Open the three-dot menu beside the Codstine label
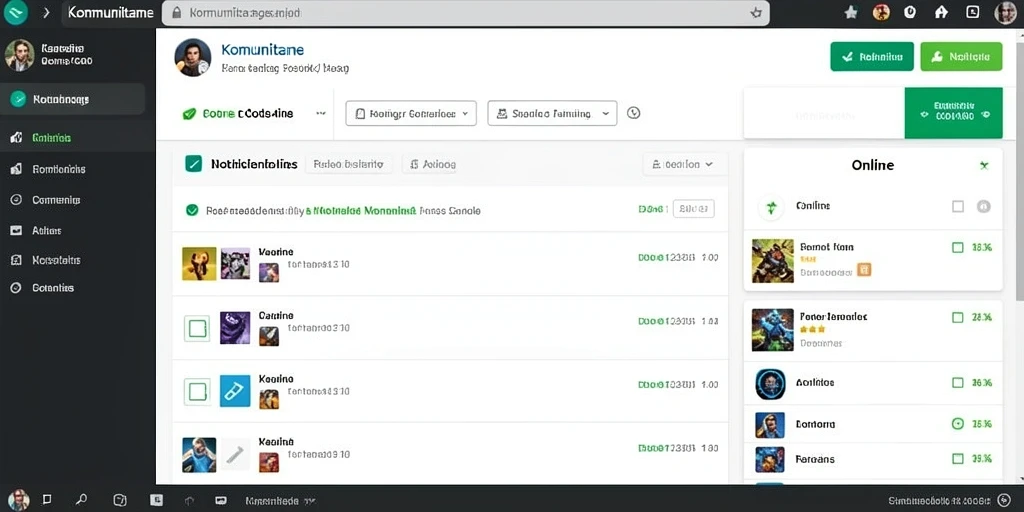The image size is (1024, 512). pos(321,113)
